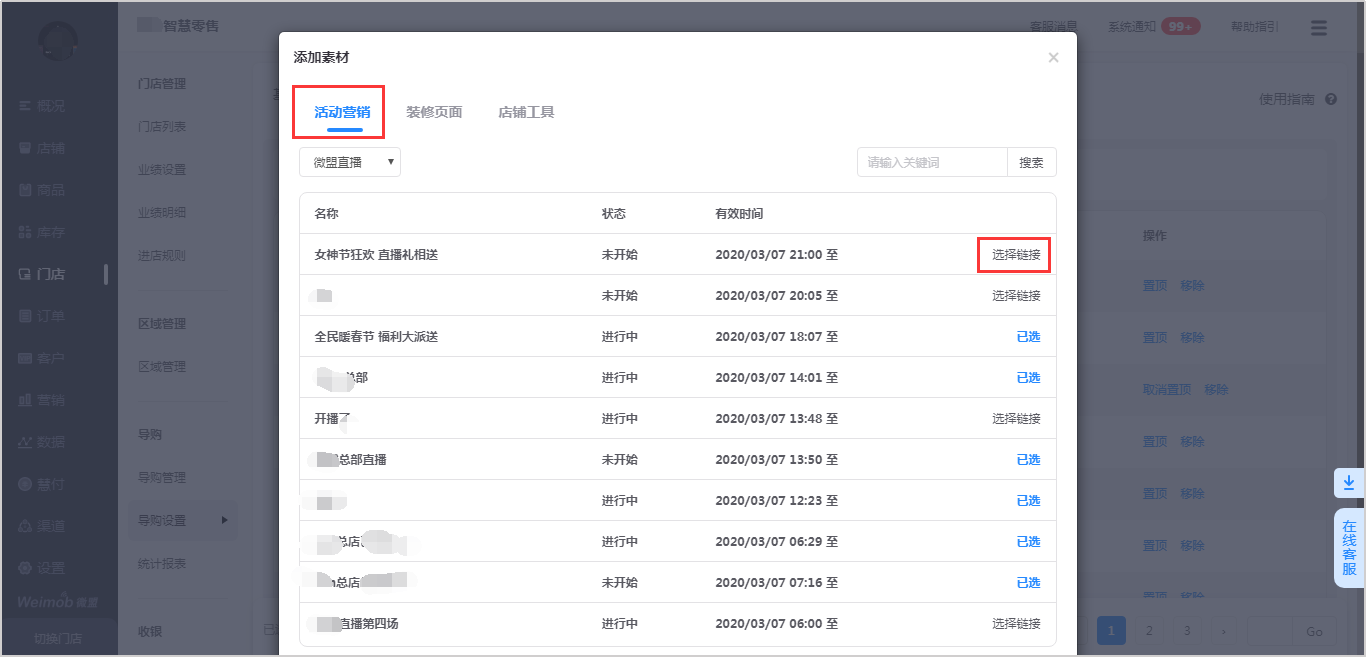The image size is (1367, 658).
Task: Click the 搜索 button
Action: point(1031,162)
